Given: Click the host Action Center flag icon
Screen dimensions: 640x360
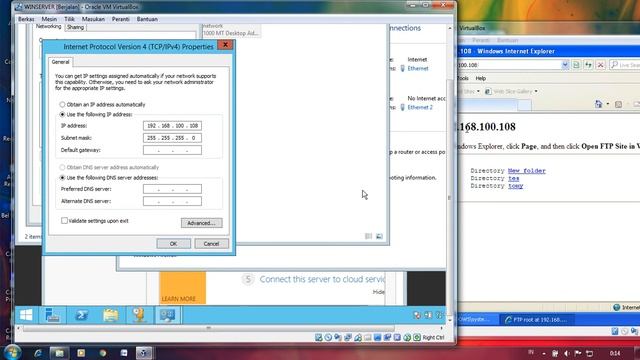Looking at the screenshot, I should coord(578,353).
